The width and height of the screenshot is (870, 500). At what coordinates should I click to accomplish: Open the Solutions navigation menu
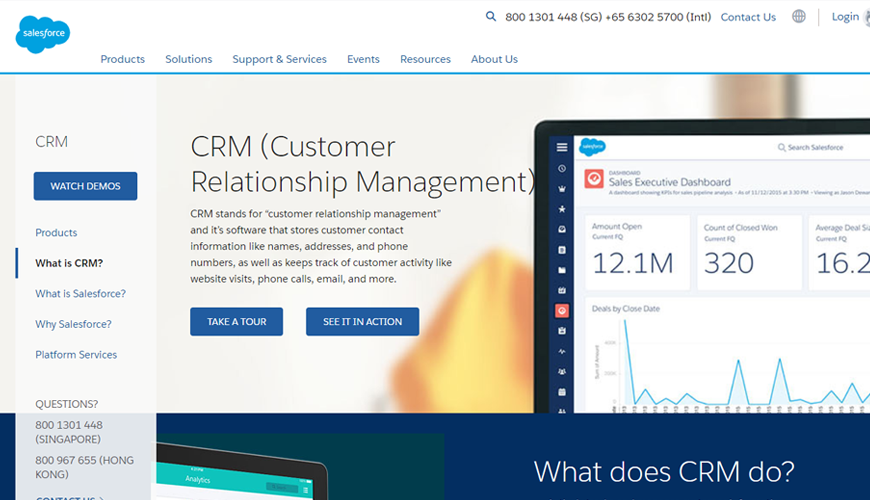(x=189, y=59)
